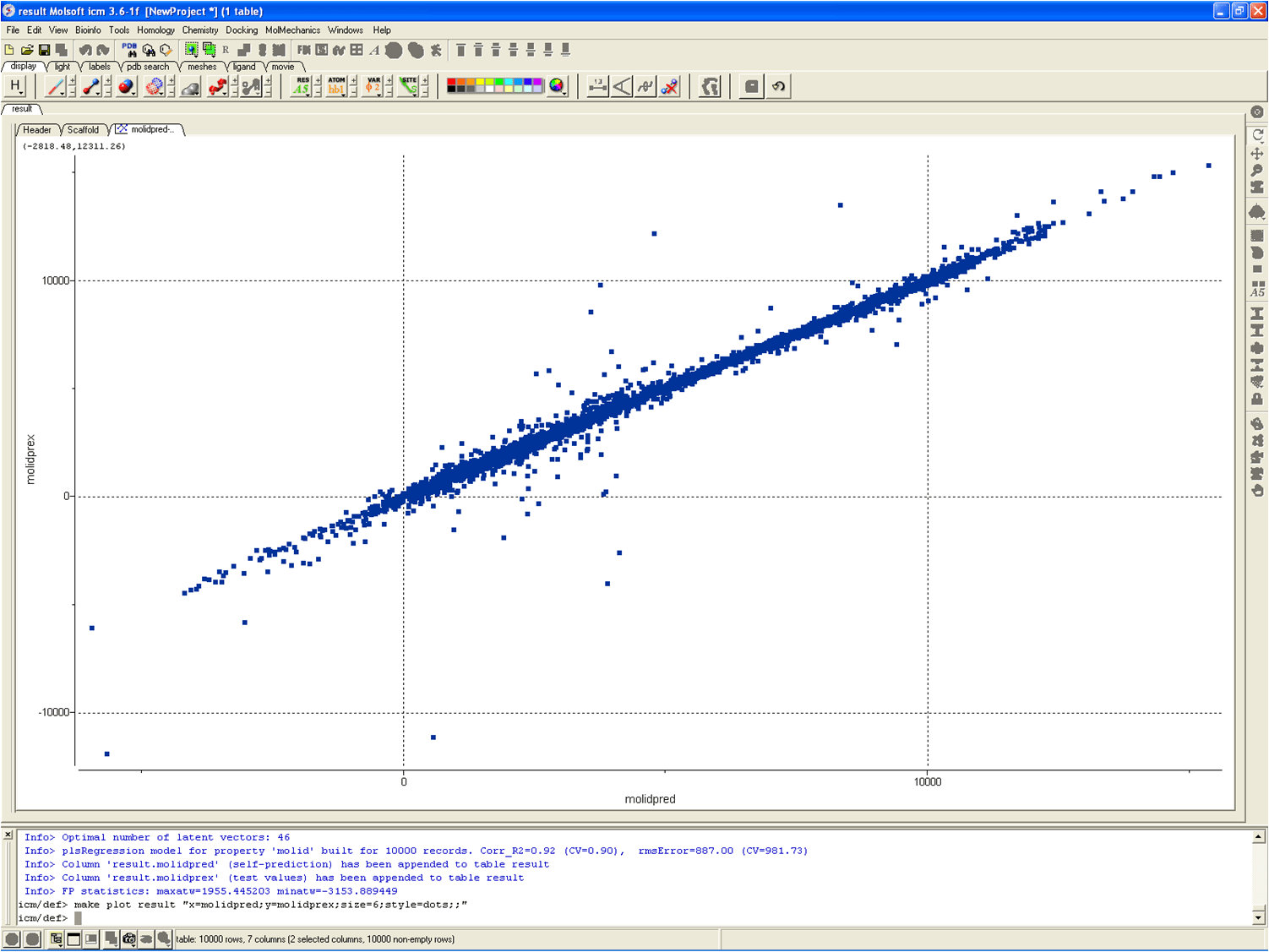
Task: Open the Bioinfo menu
Action: (88, 30)
